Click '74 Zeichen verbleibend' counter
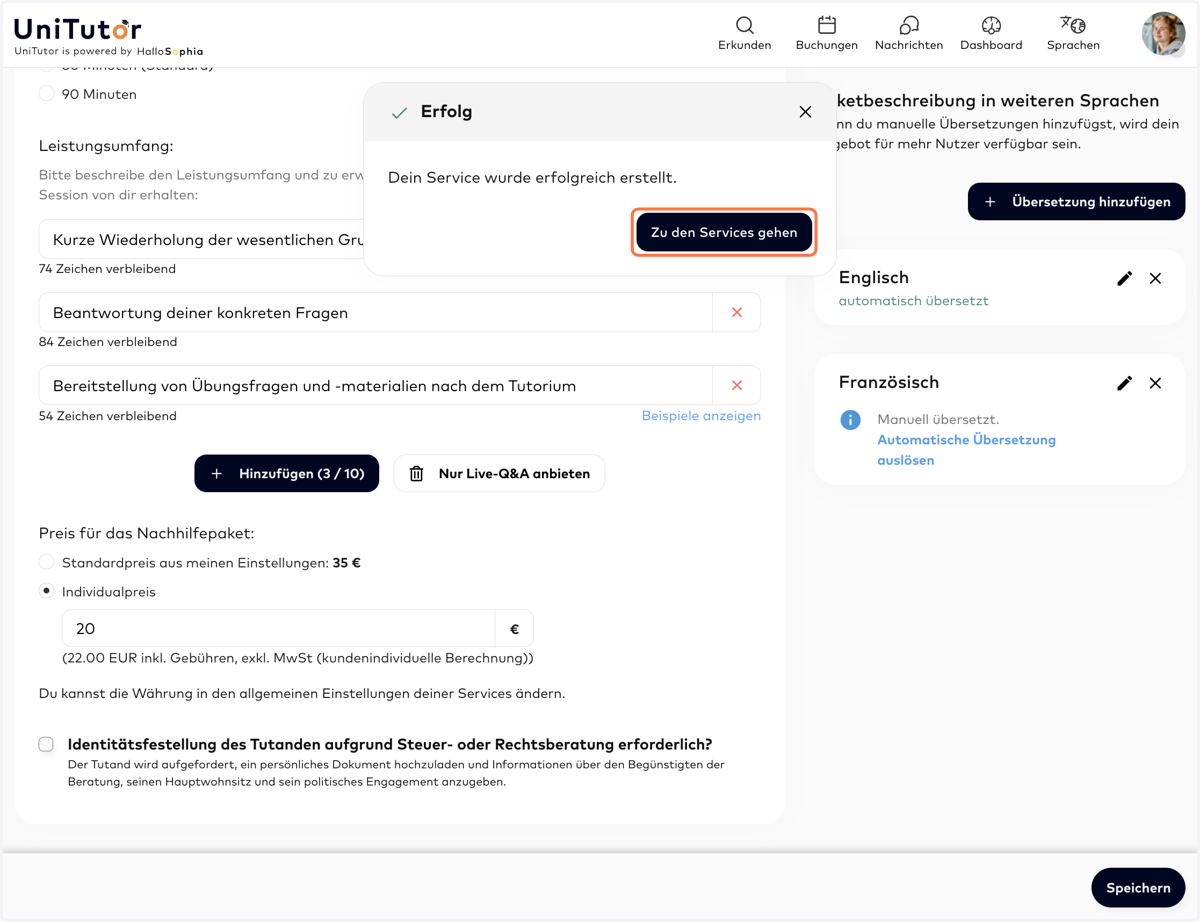This screenshot has height=922, width=1200. coord(107,269)
